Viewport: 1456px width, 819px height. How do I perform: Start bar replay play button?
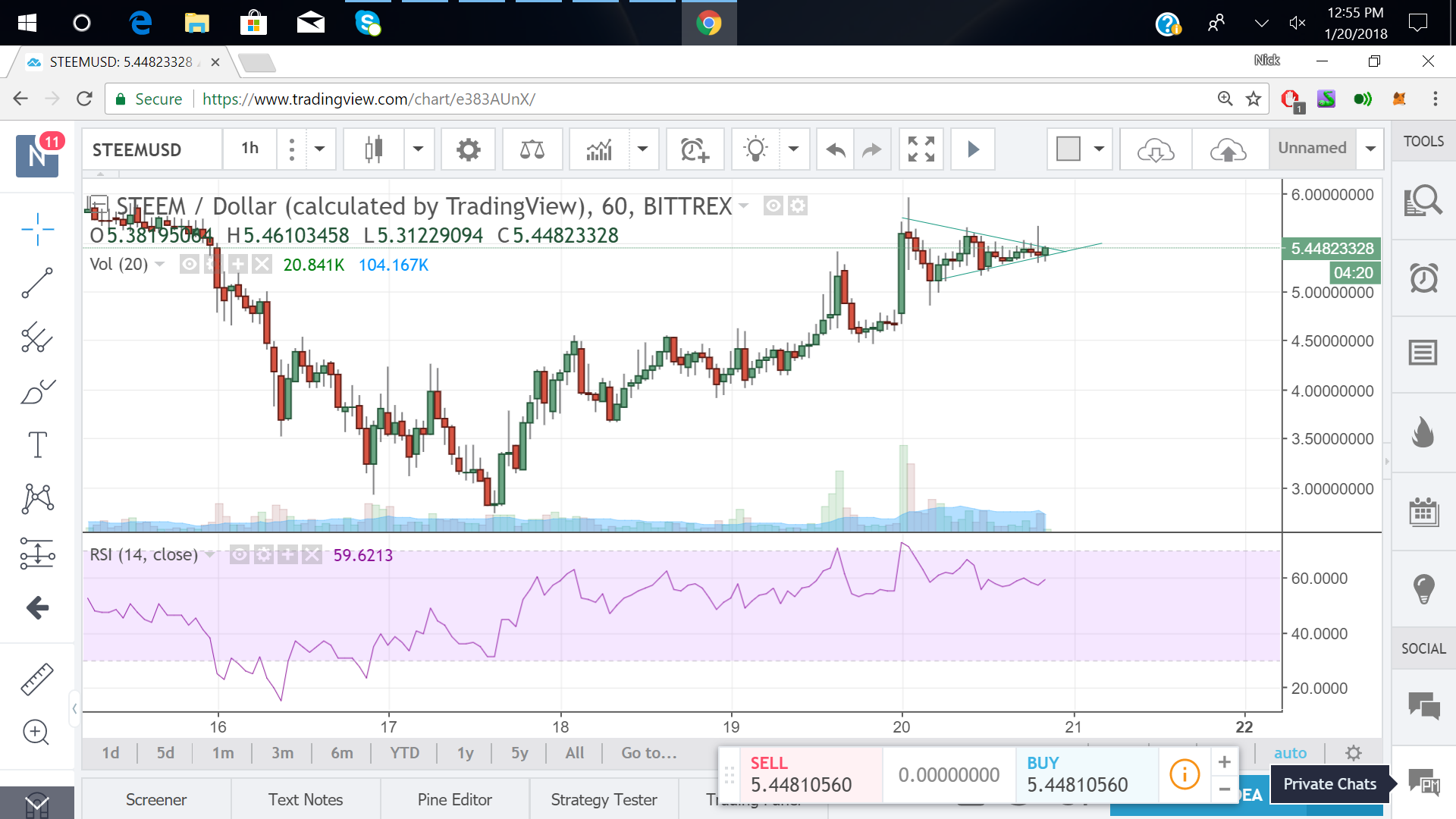(973, 149)
